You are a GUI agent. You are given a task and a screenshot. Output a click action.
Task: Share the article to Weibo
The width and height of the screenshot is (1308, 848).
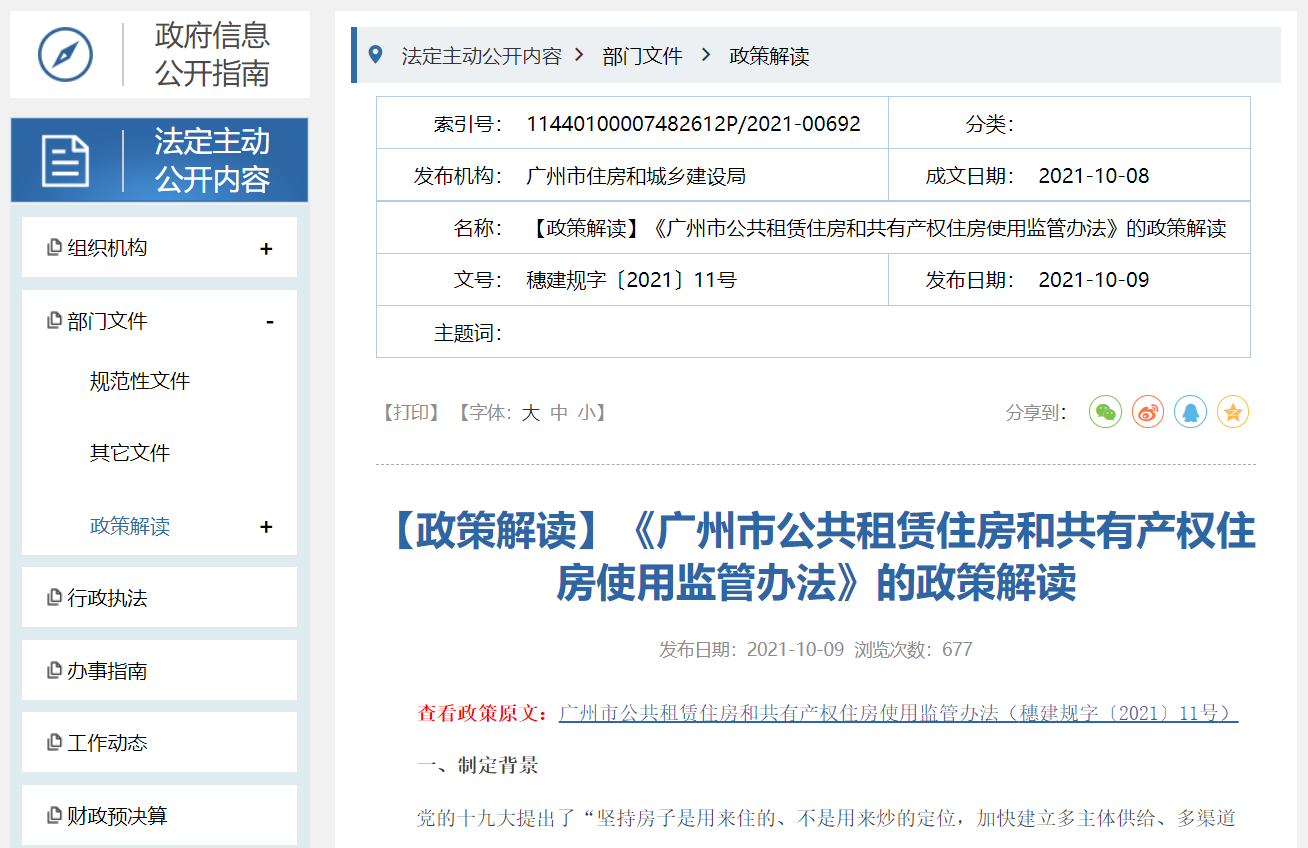[1148, 412]
